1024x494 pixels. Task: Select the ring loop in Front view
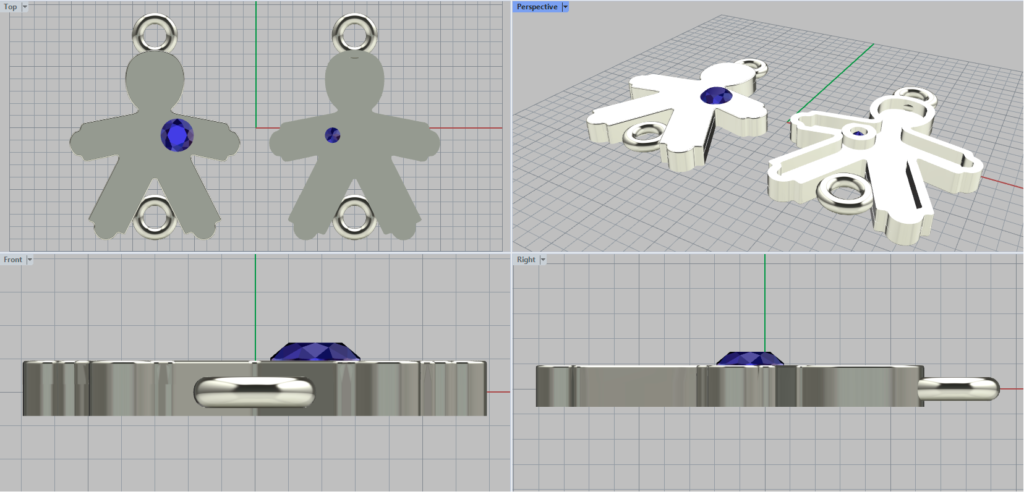tap(253, 391)
